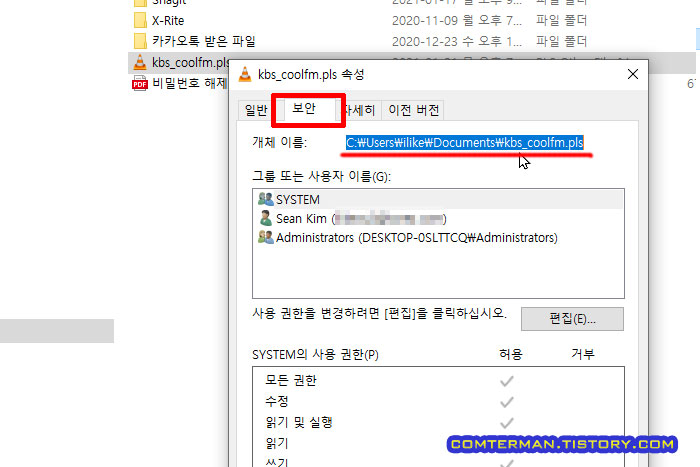Open the 일반 tab
This screenshot has height=467, width=700.
[256, 110]
